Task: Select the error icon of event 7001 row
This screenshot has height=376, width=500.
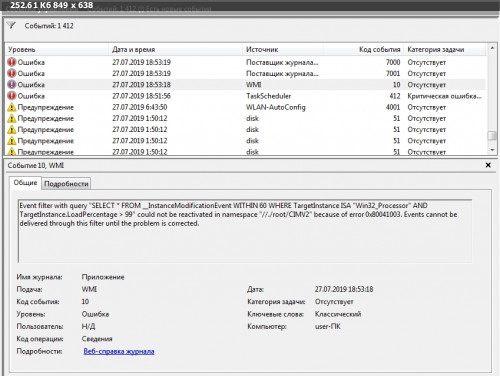Action: tap(12, 73)
